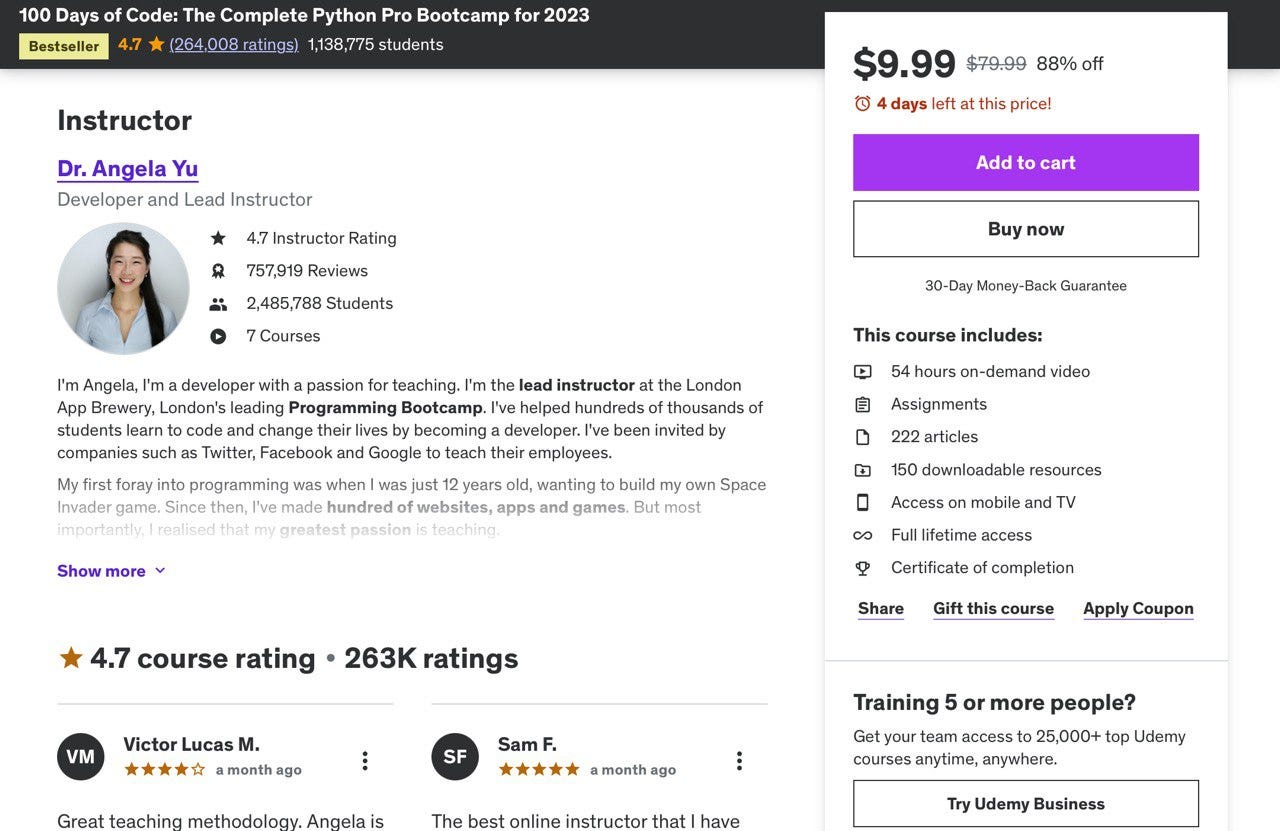Open Dr. Angela Yu's profile
The image size is (1280, 831).
(x=127, y=167)
